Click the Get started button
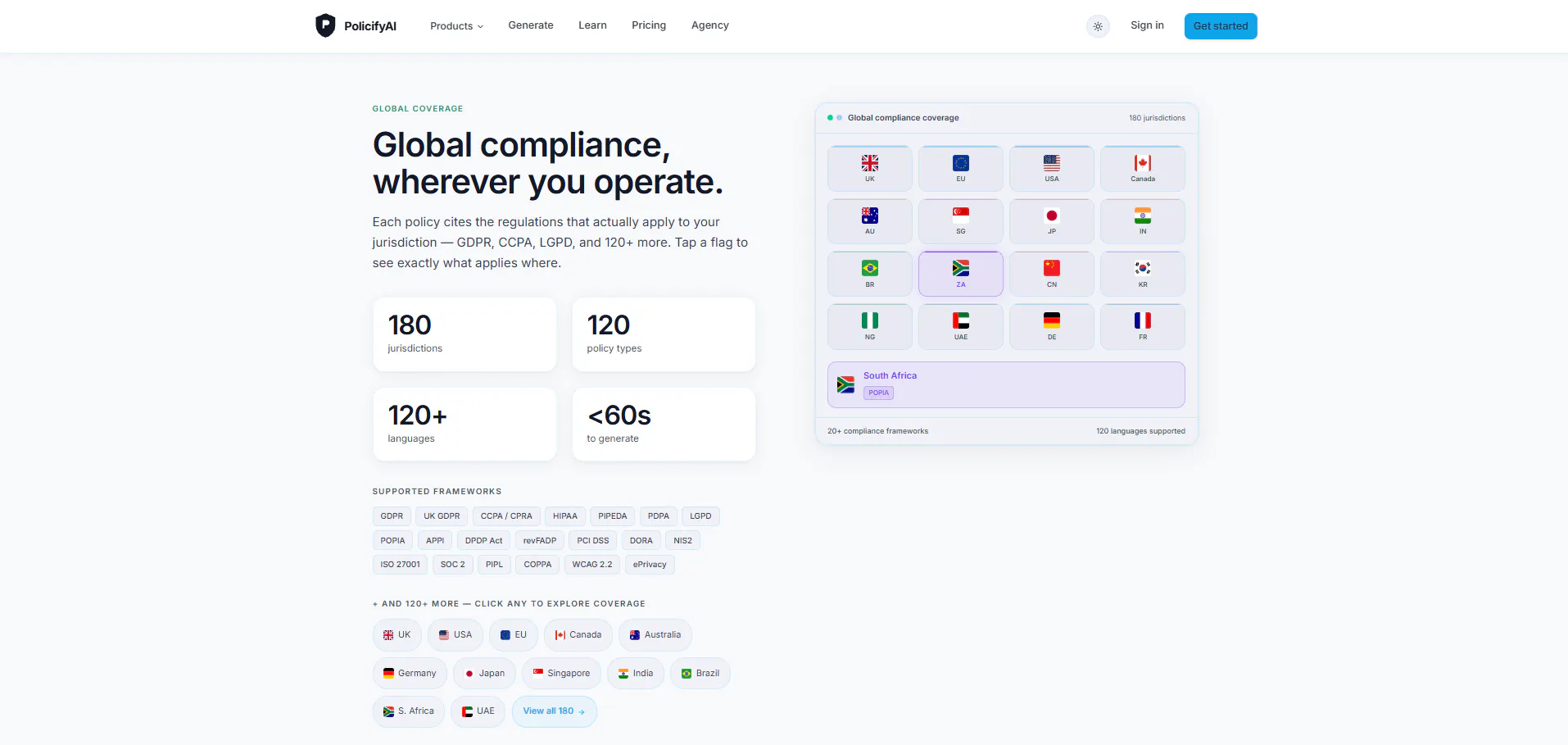Image resolution: width=1568 pixels, height=745 pixels. 1221,26
